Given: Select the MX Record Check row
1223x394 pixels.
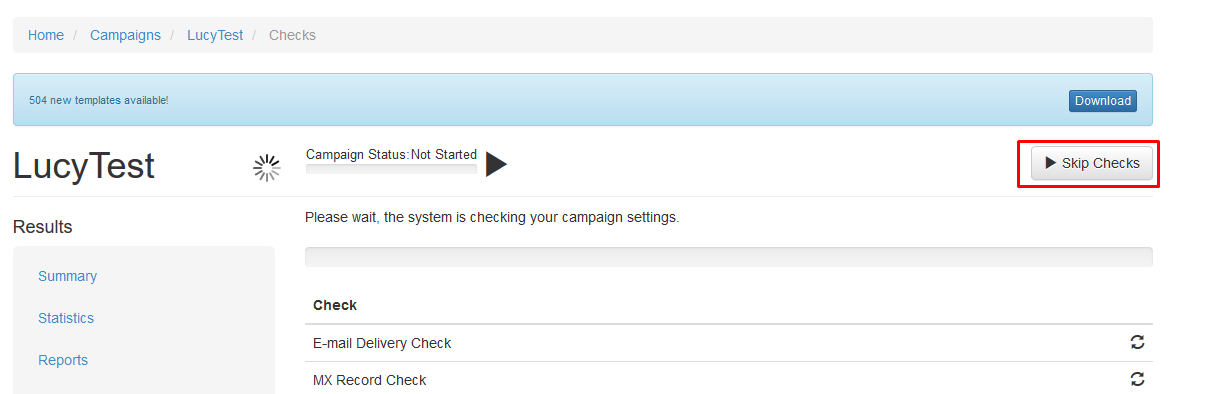Looking at the screenshot, I should pyautogui.click(x=729, y=380).
